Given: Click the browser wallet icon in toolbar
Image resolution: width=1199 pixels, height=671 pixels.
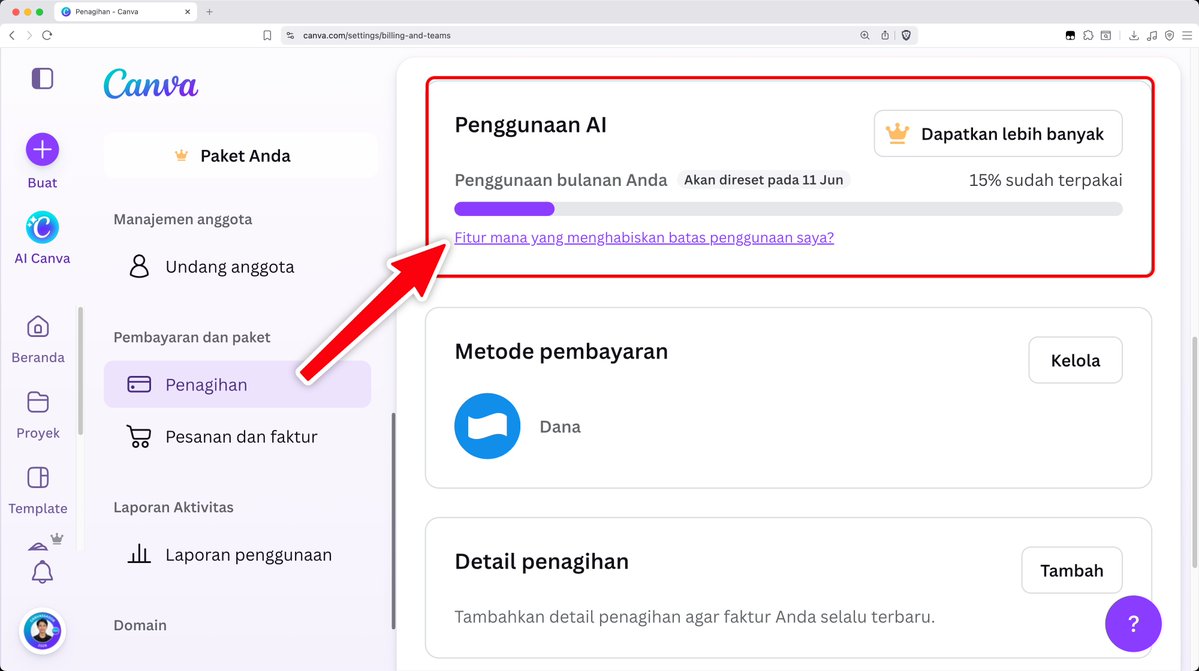Looking at the screenshot, I should coord(1071,35).
